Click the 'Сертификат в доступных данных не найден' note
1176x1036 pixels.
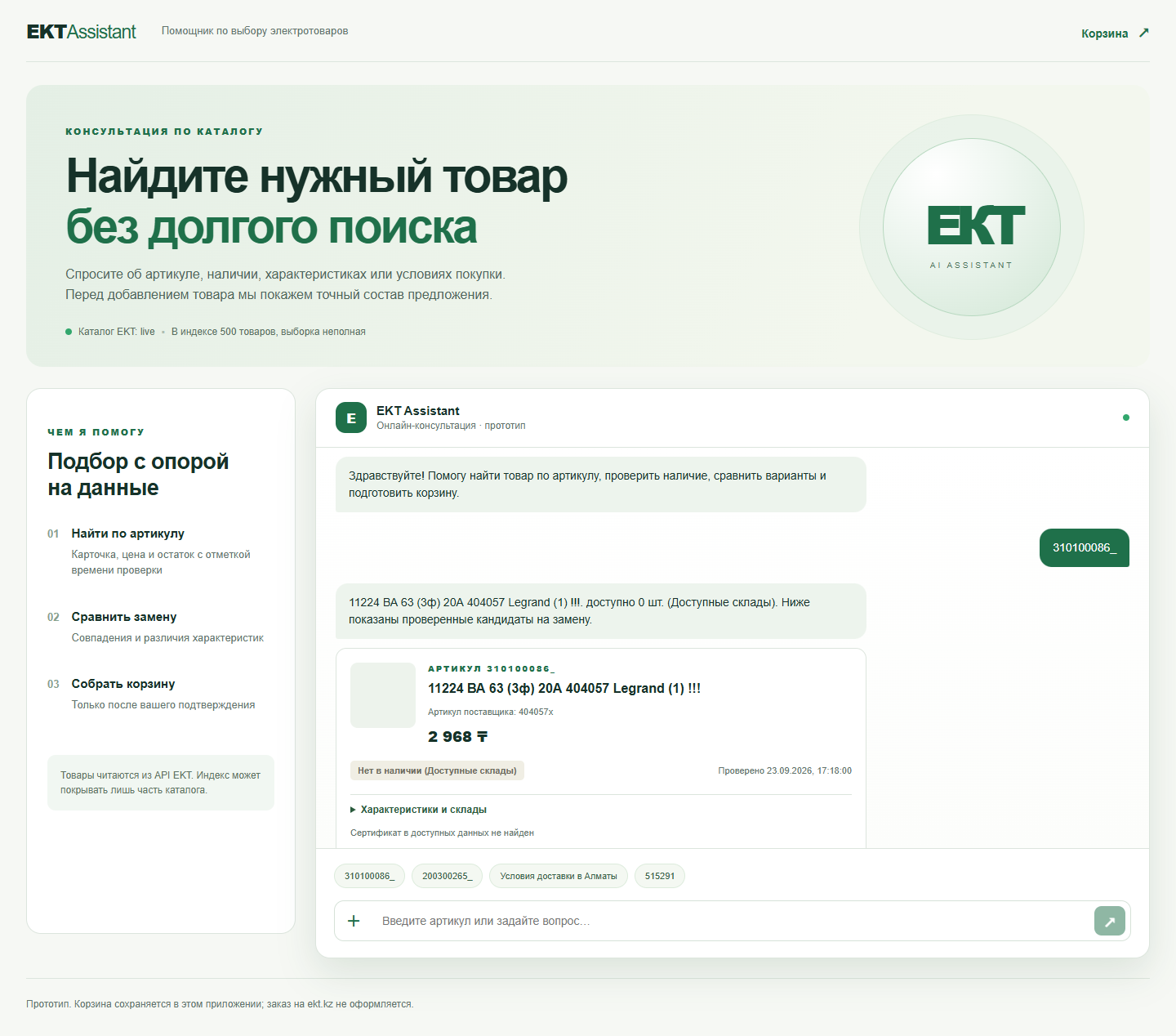(x=442, y=833)
